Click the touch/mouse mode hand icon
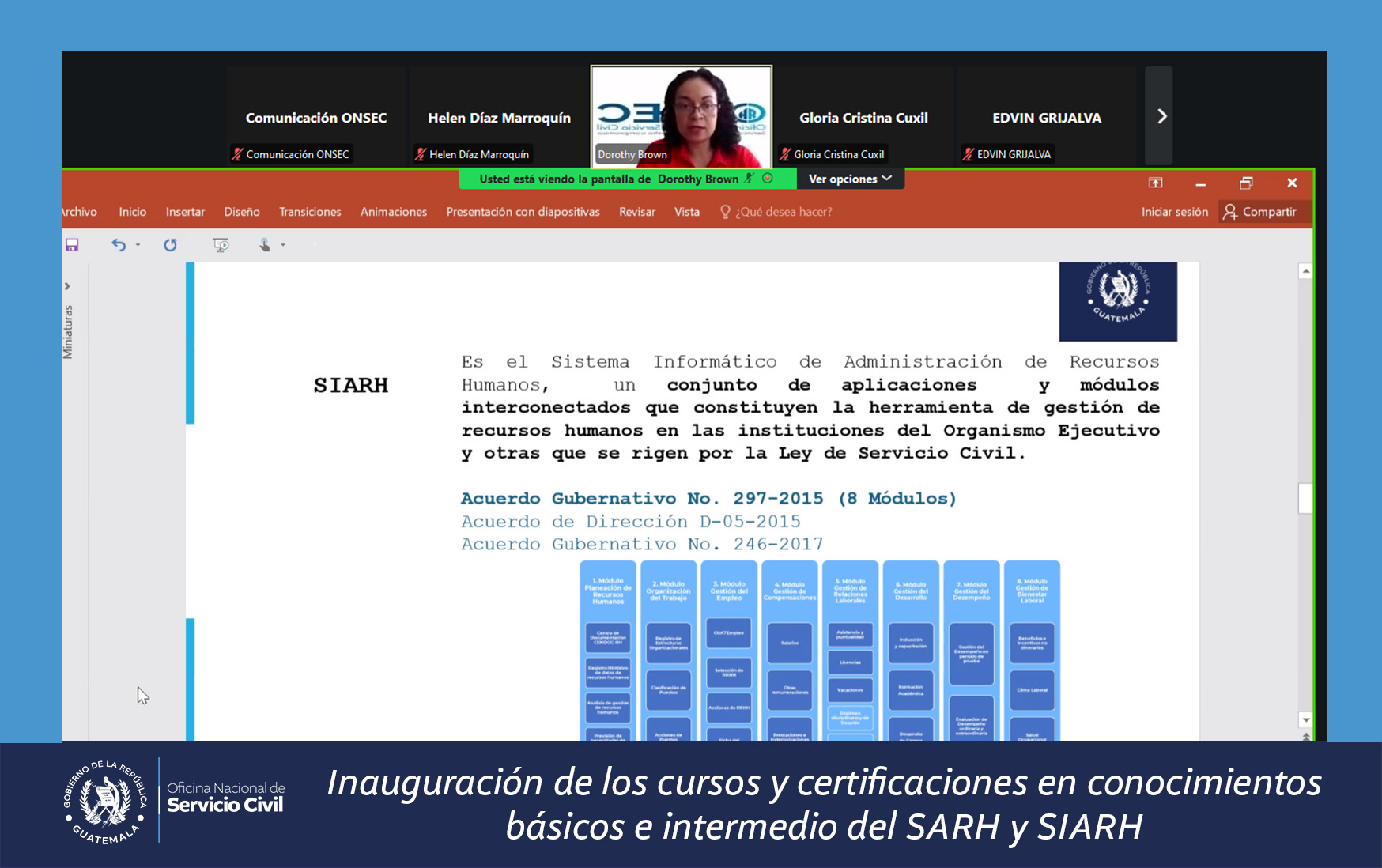Image resolution: width=1382 pixels, height=868 pixels. point(265,245)
